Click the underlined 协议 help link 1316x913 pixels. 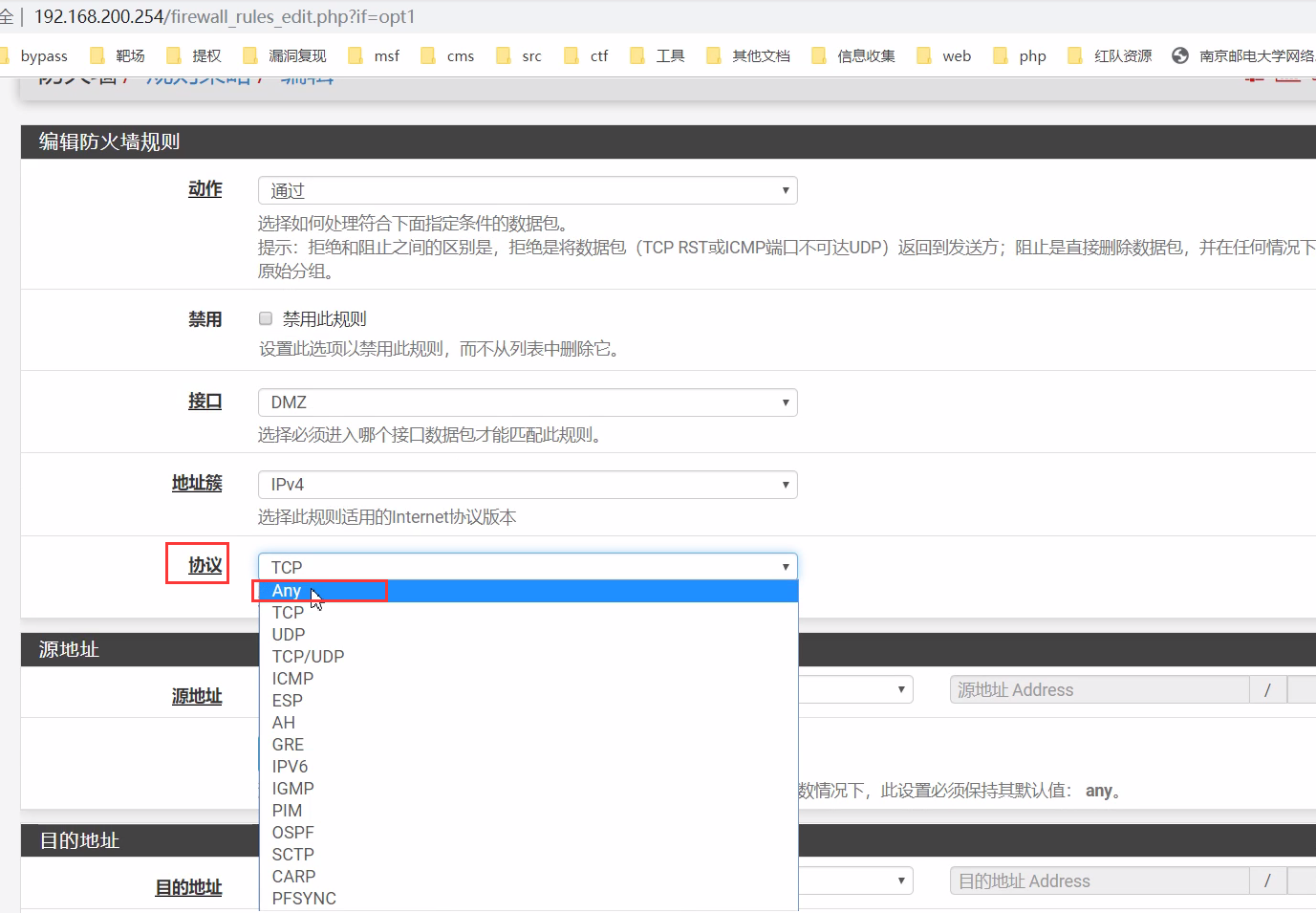(197, 563)
